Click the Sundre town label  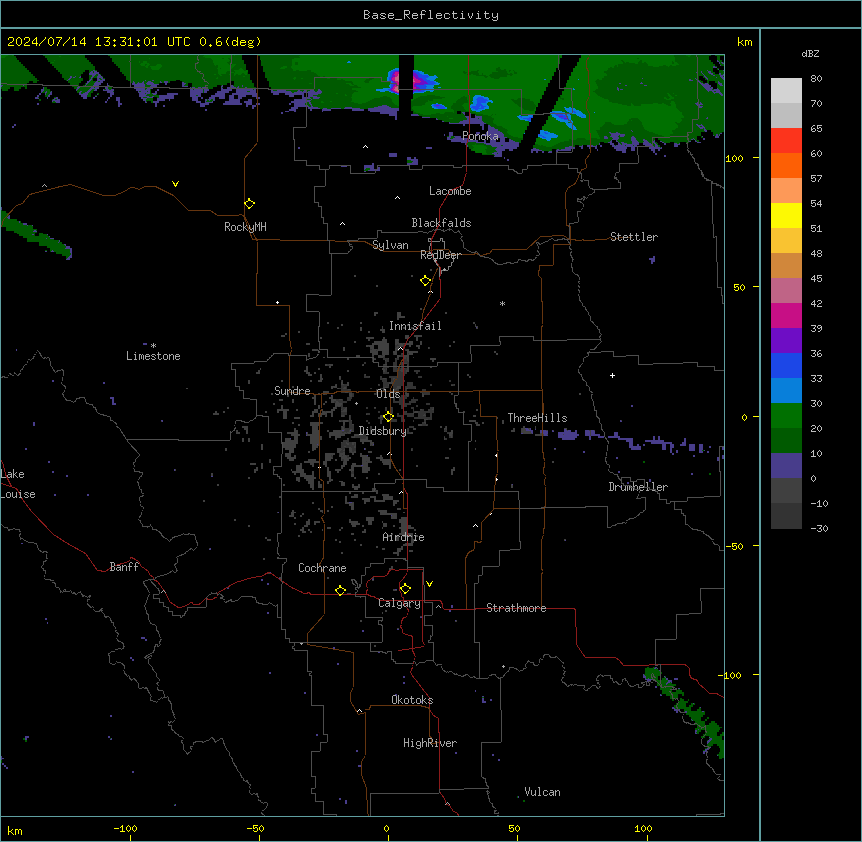click(x=292, y=391)
